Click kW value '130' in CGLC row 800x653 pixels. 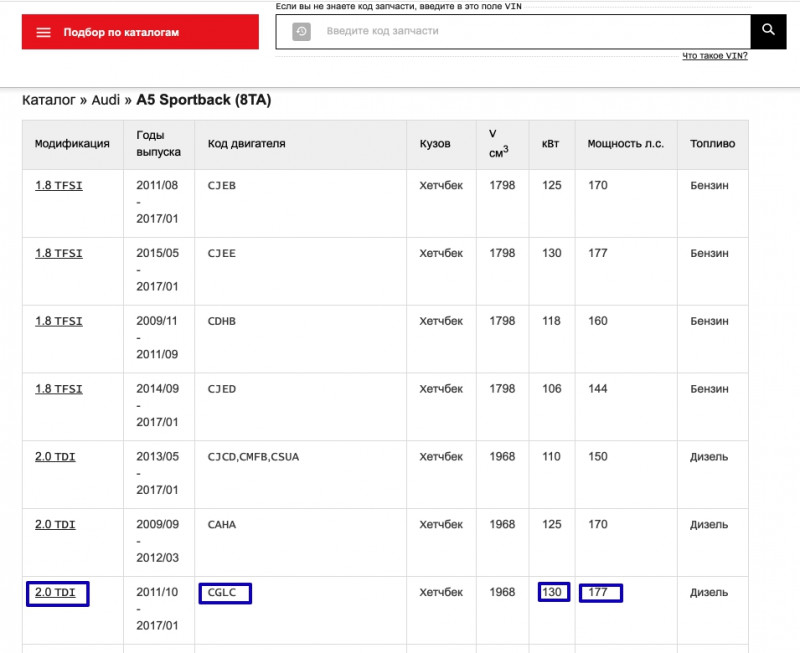pyautogui.click(x=551, y=592)
